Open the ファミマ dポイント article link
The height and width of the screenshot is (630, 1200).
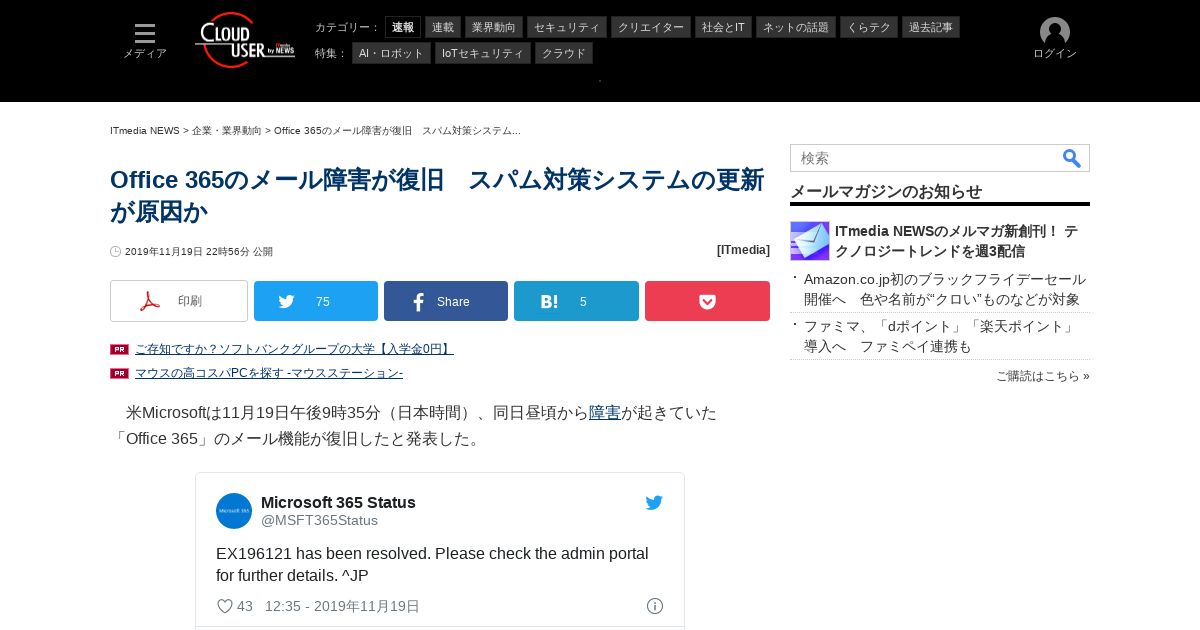pyautogui.click(x=940, y=336)
